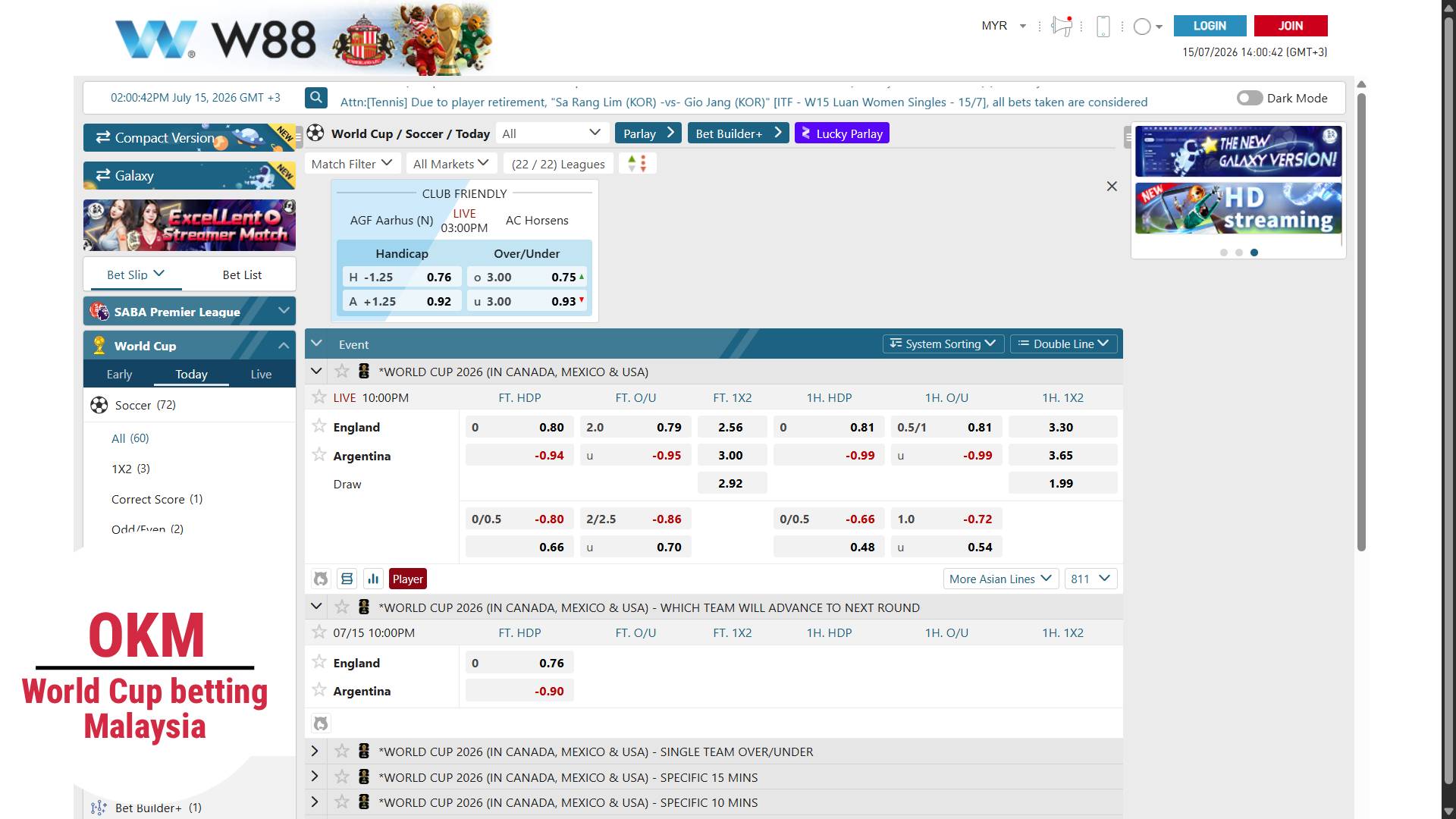The height and width of the screenshot is (819, 1456).
Task: Collapse the World Cup sidebar section
Action: (x=284, y=345)
